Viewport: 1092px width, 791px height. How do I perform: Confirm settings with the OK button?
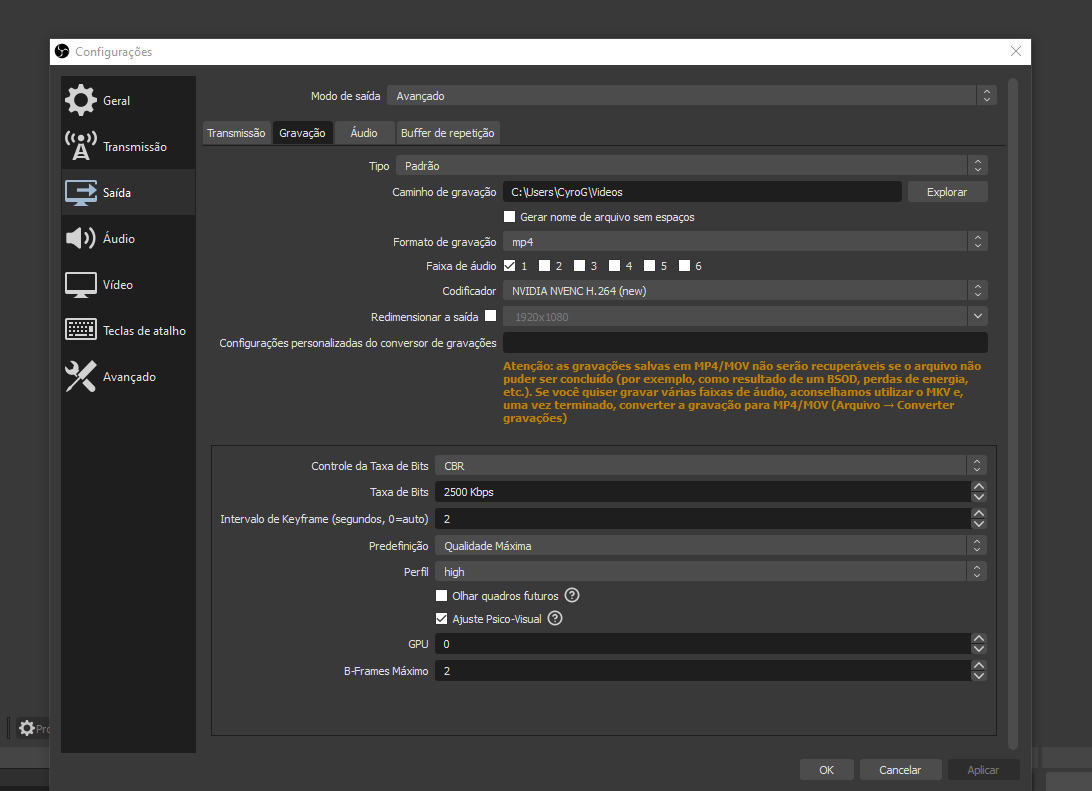[827, 769]
